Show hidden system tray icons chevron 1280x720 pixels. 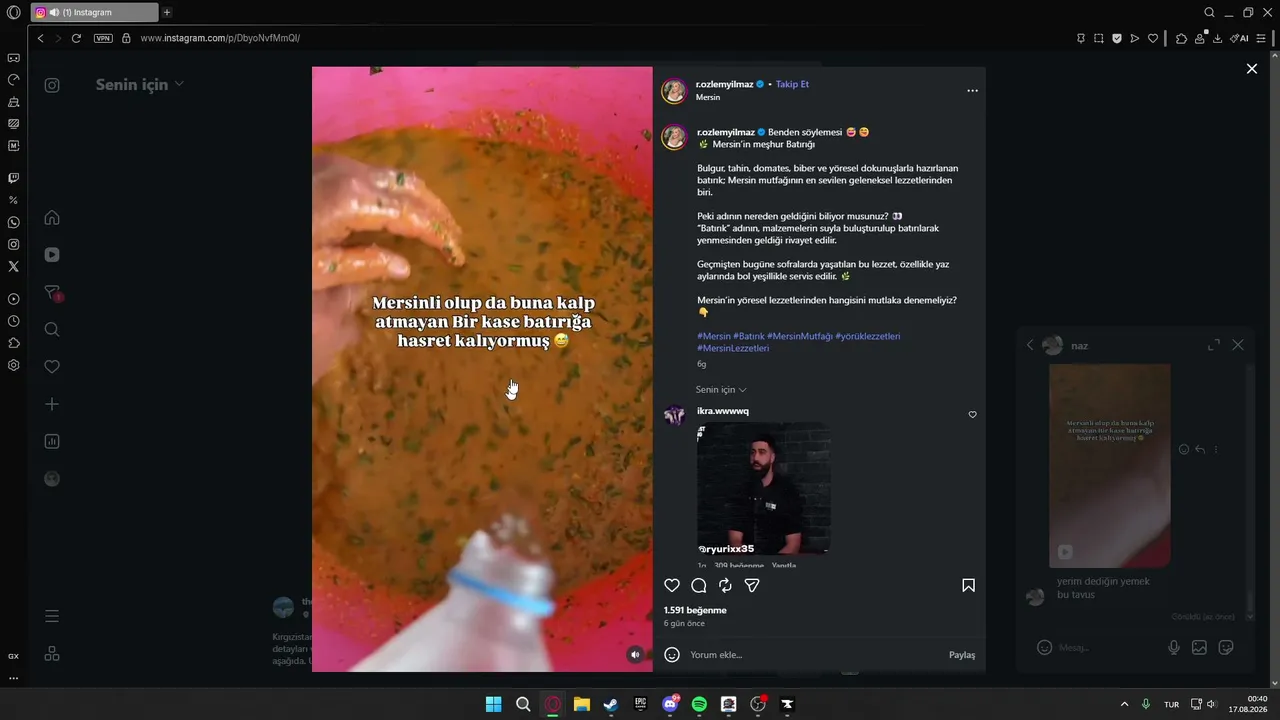(x=1124, y=704)
